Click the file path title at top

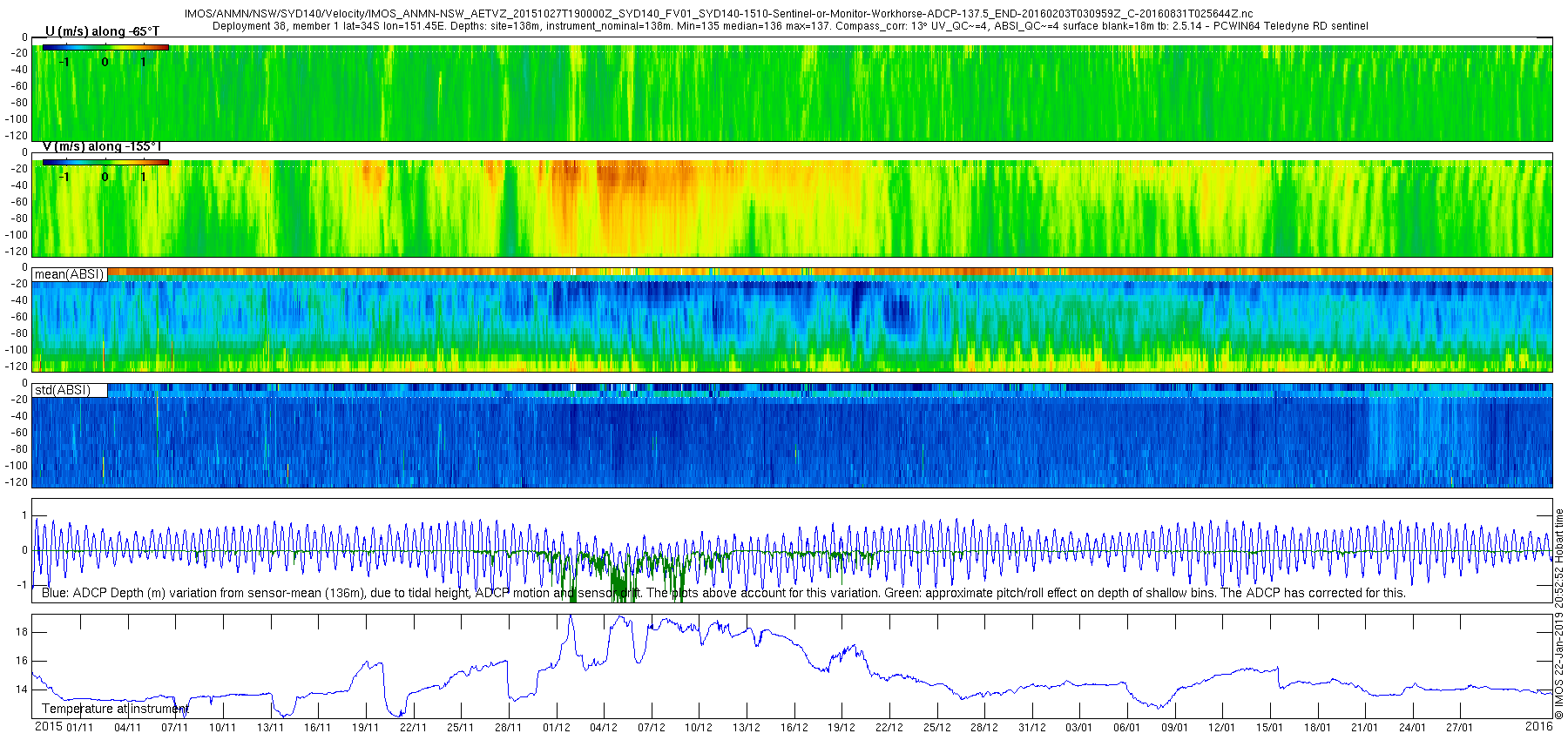pos(719,14)
